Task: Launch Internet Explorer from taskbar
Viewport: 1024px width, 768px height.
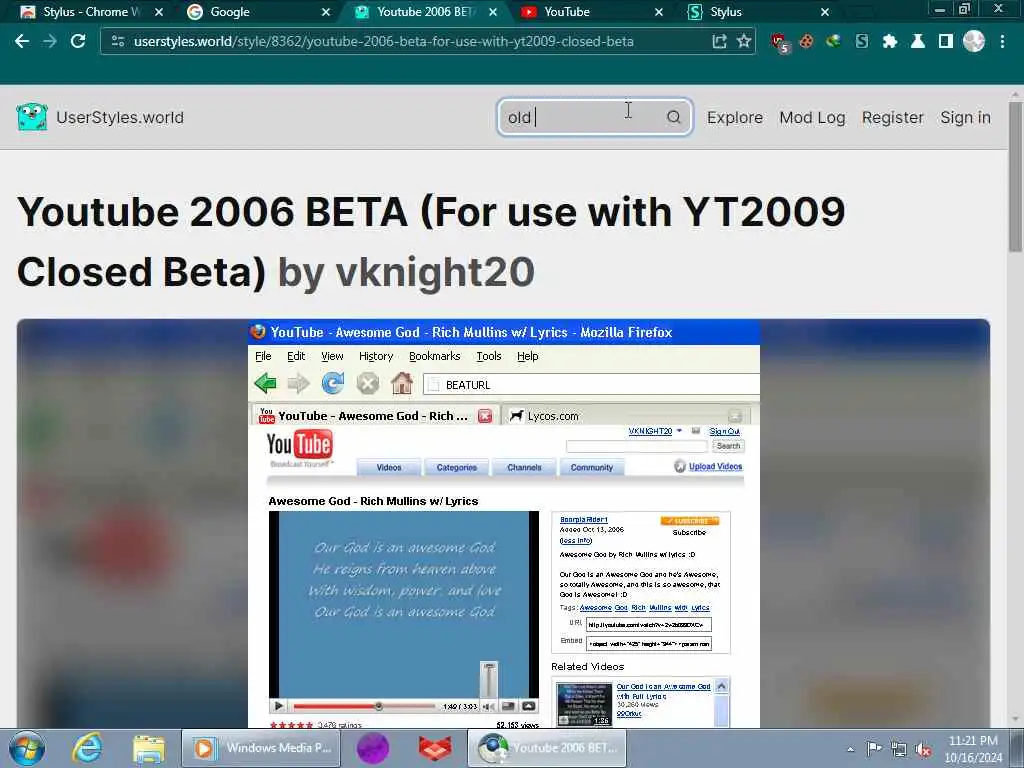Action: pyautogui.click(x=88, y=748)
